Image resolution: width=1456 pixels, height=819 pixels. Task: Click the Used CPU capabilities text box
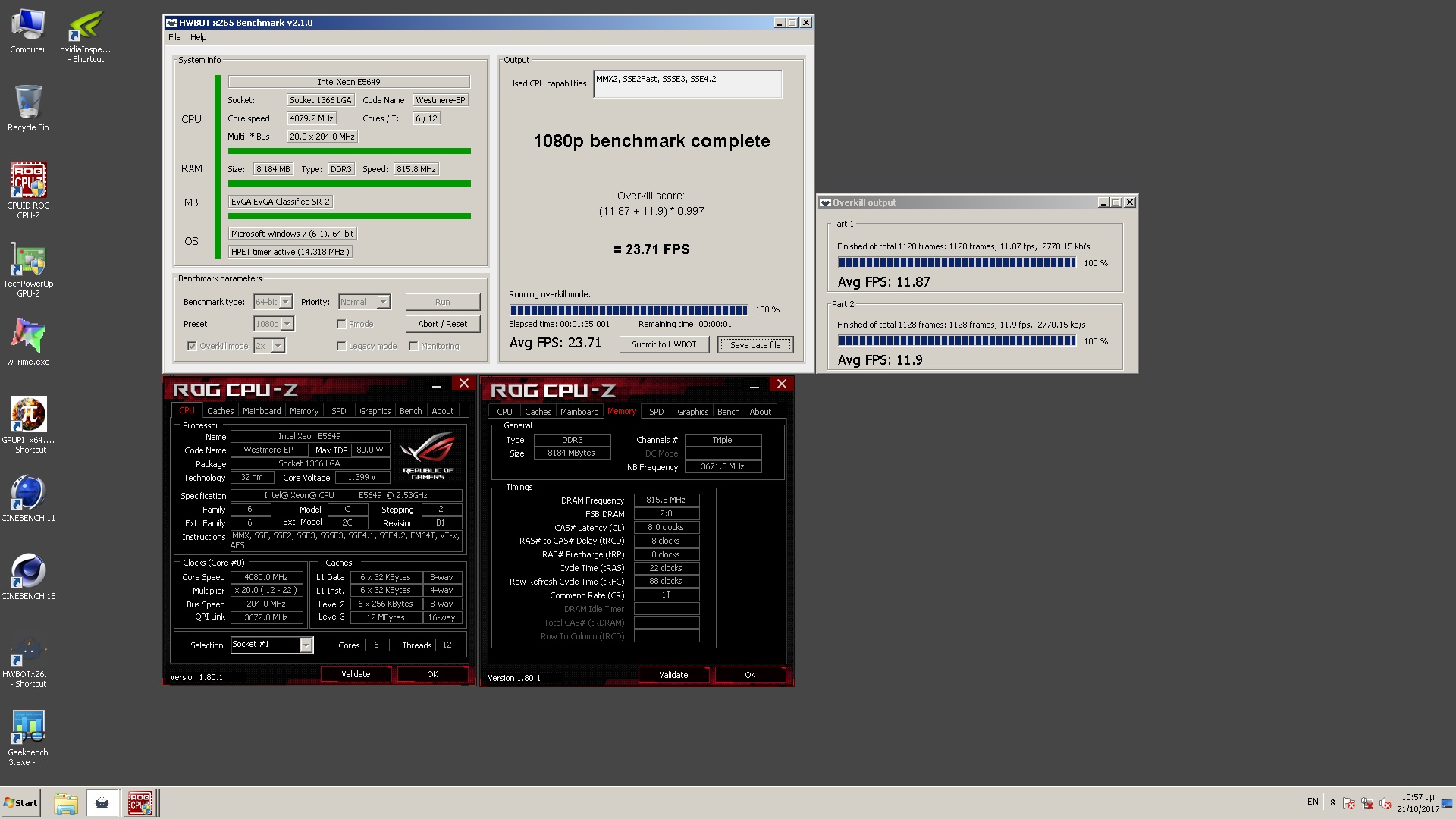click(x=687, y=84)
